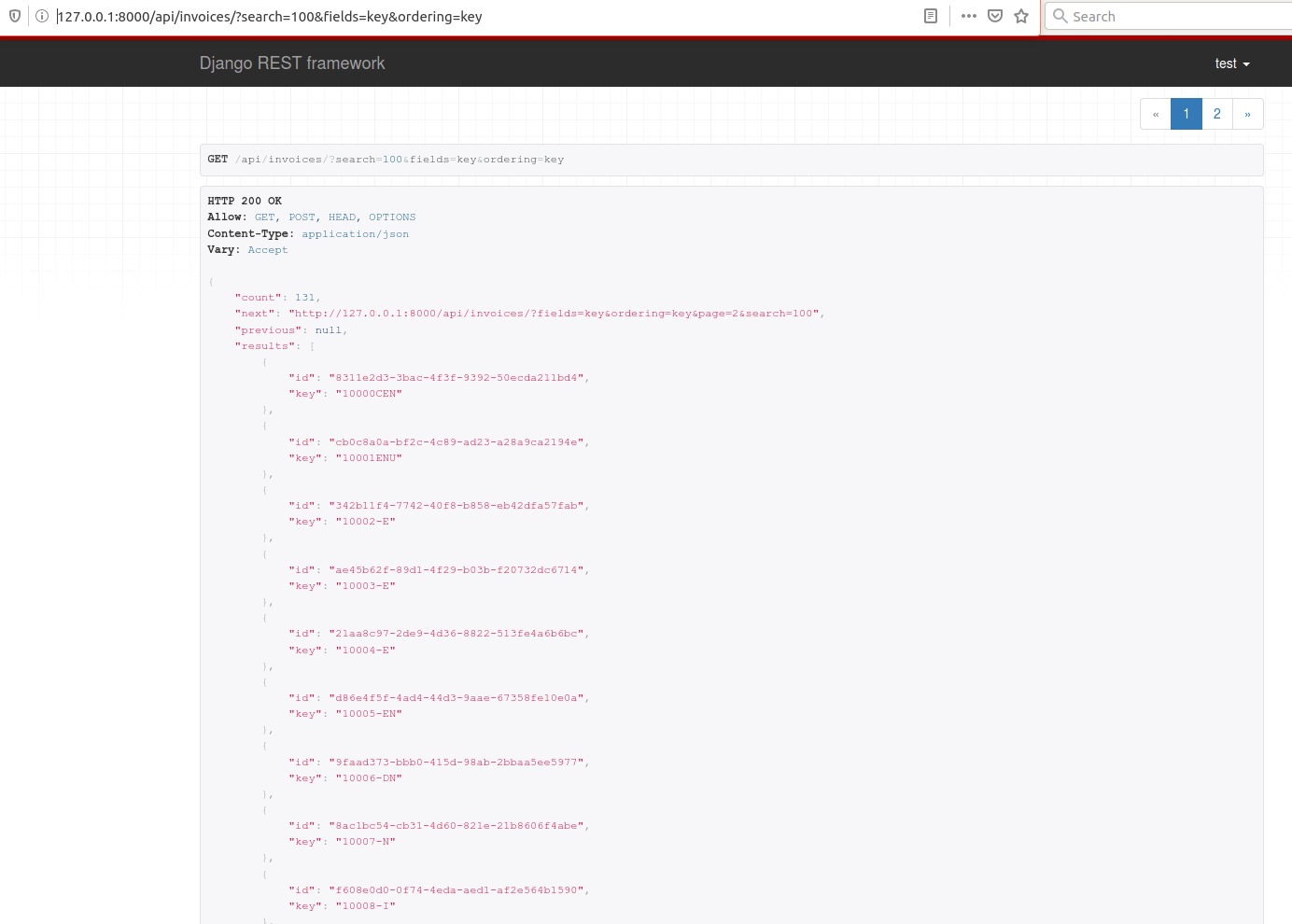
Task: Click the search magnifier icon
Action: coord(1060,16)
